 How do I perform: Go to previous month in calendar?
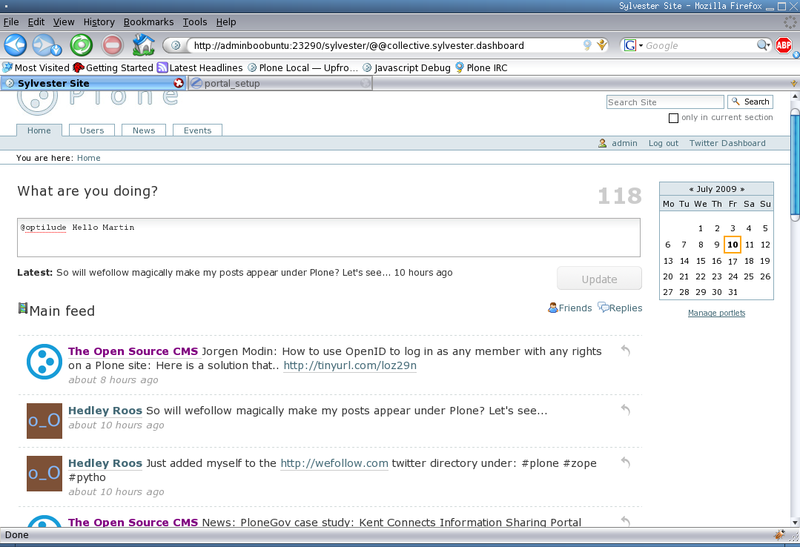point(689,188)
